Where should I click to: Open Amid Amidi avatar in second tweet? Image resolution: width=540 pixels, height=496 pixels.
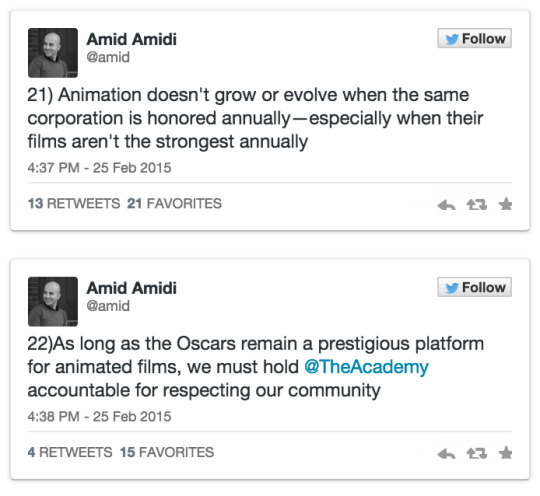point(53,302)
